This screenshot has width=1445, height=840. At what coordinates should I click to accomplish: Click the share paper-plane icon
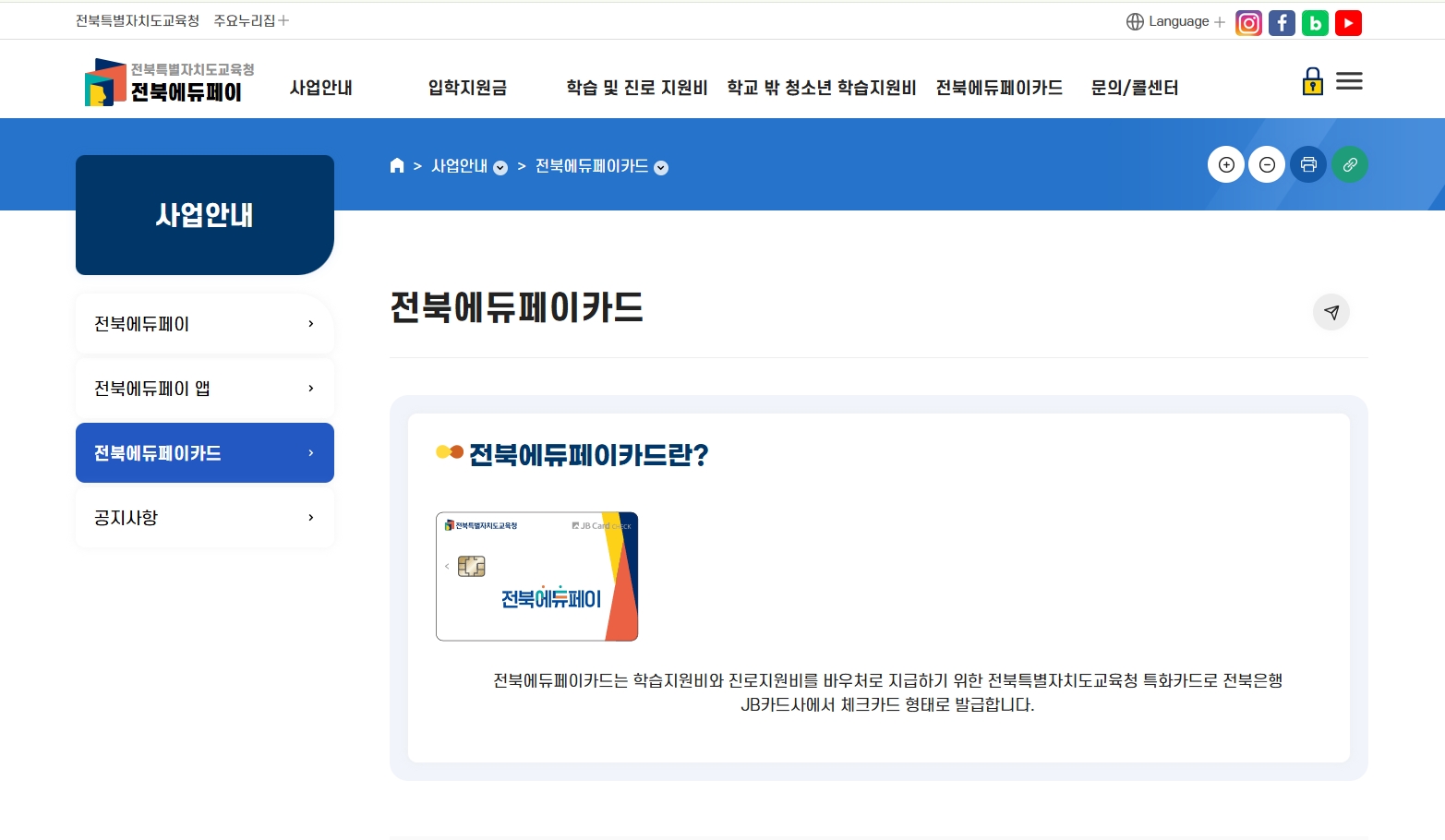1331,312
